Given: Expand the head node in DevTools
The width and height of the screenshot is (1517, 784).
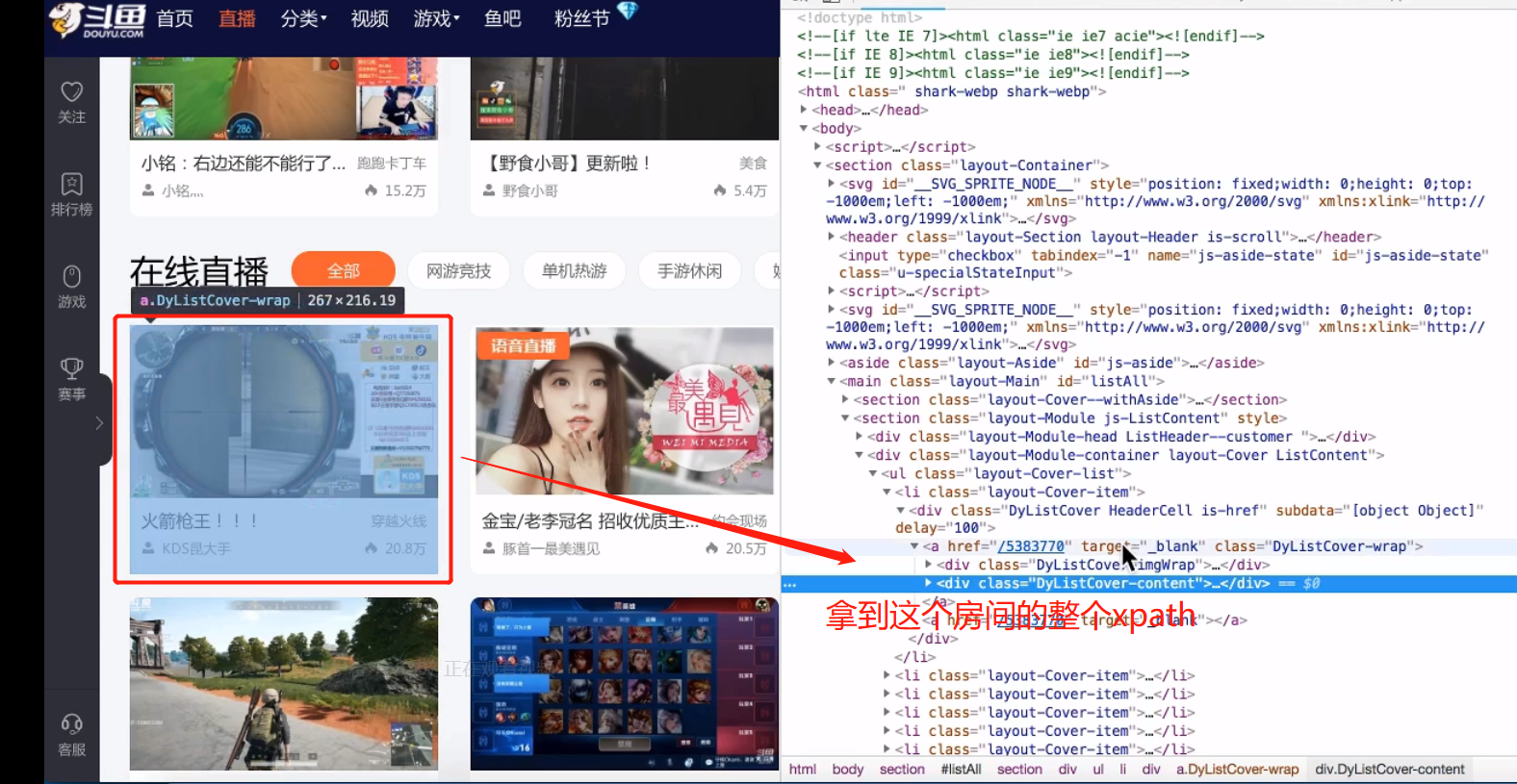Looking at the screenshot, I should point(804,110).
